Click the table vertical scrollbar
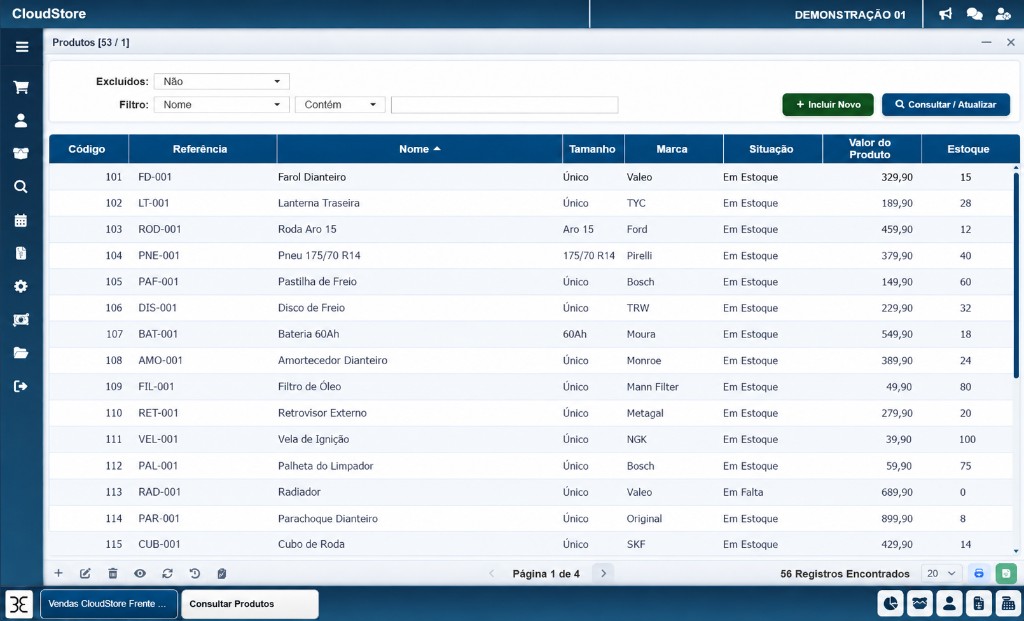The image size is (1024, 621). click(1016, 274)
